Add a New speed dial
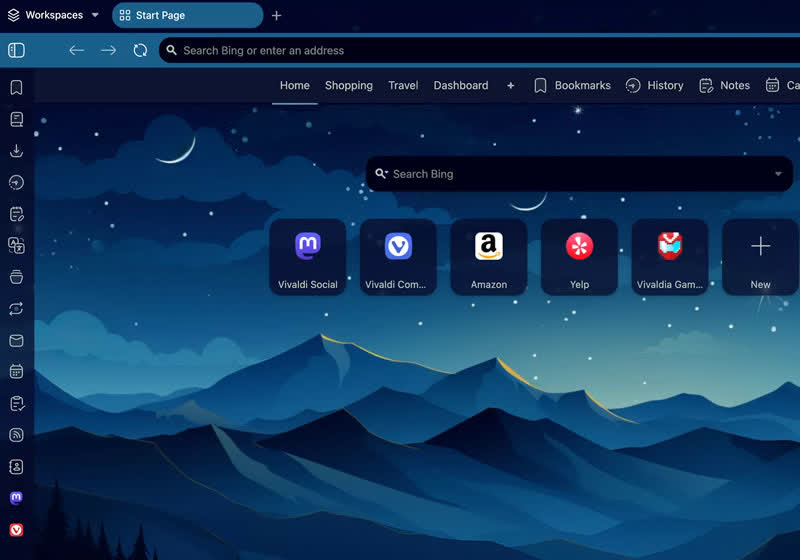Screen dimensions: 800x560 [x=760, y=257]
